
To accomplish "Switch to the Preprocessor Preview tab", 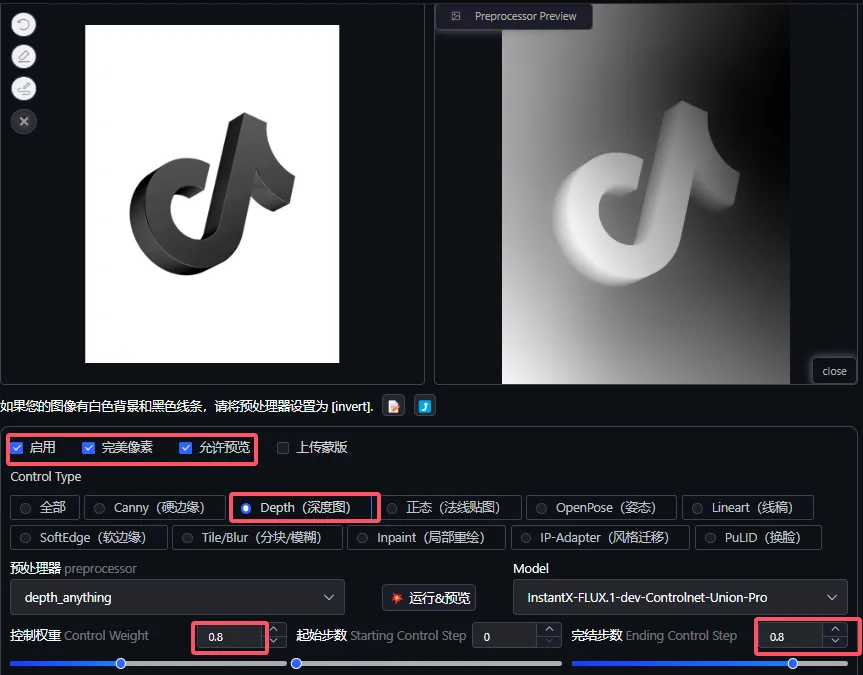I will tap(514, 16).
